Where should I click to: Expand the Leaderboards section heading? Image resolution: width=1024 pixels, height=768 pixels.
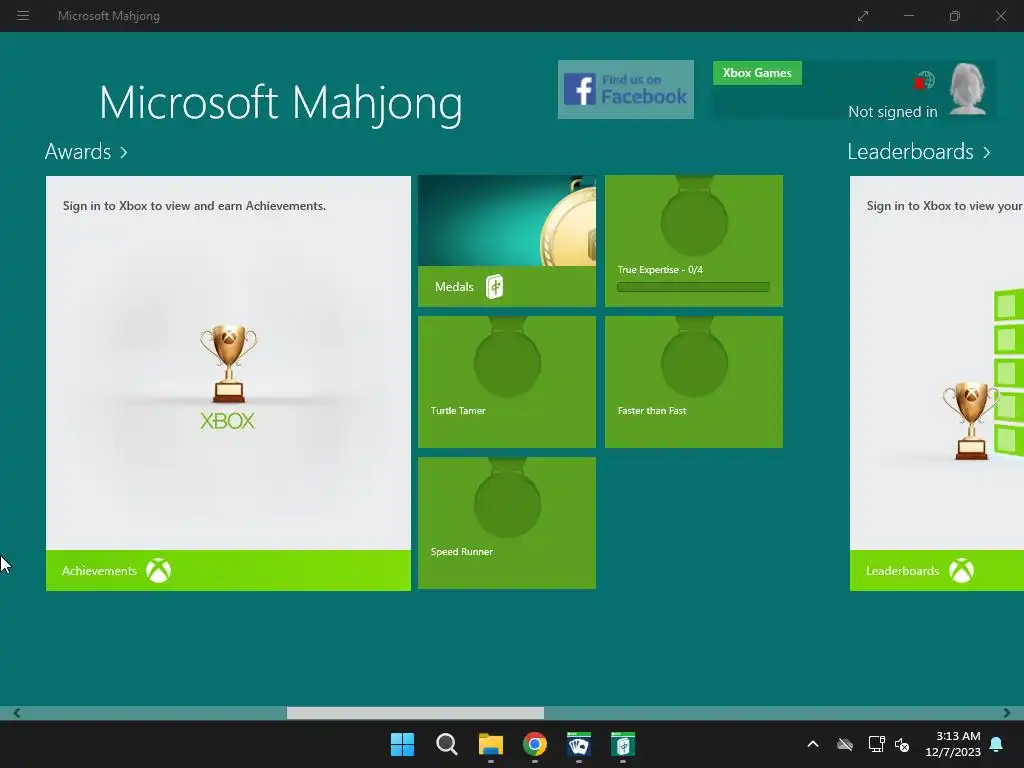(919, 152)
